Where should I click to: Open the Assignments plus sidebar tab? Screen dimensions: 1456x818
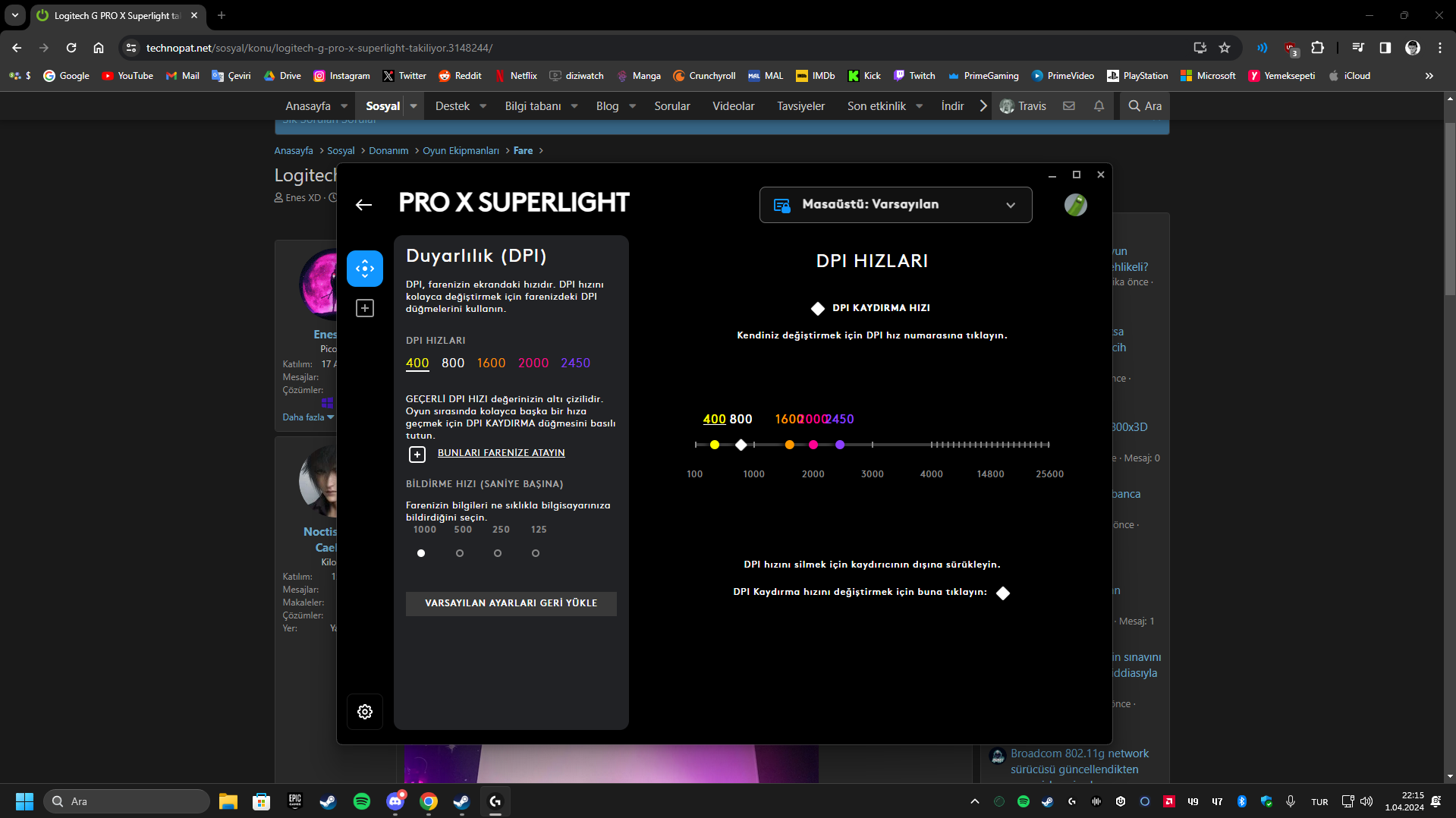point(365,308)
